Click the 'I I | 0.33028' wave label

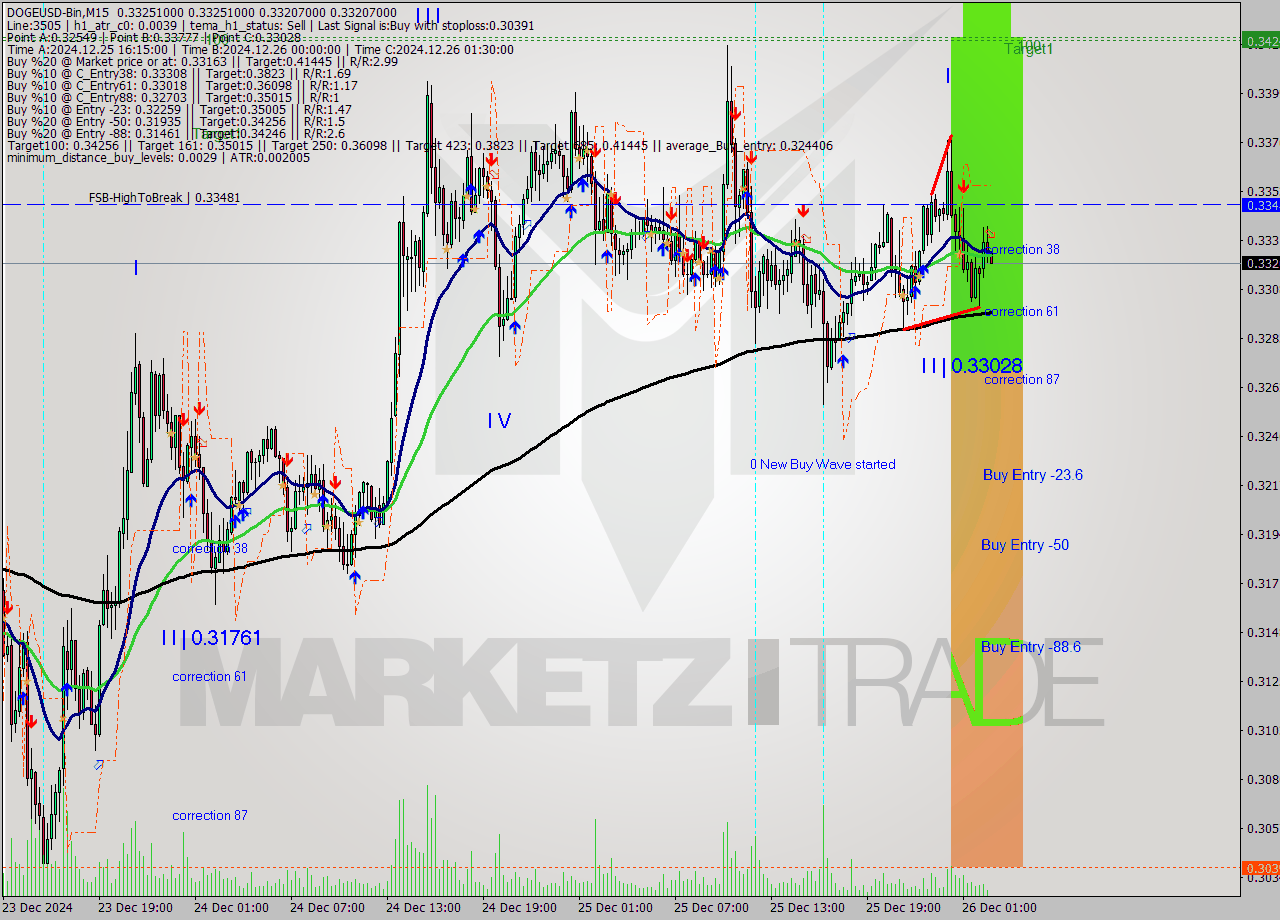[x=971, y=366]
